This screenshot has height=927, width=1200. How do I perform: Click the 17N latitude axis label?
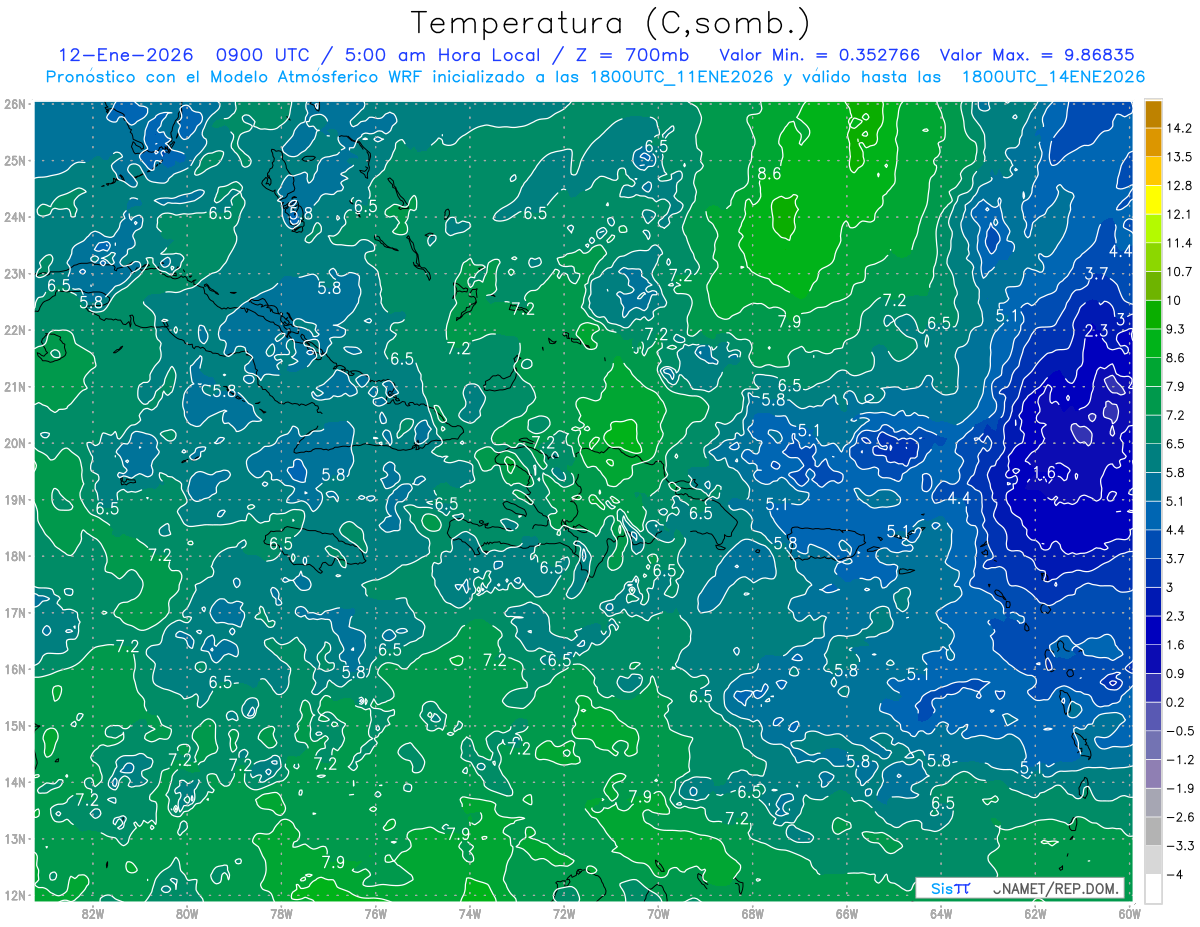coord(16,612)
